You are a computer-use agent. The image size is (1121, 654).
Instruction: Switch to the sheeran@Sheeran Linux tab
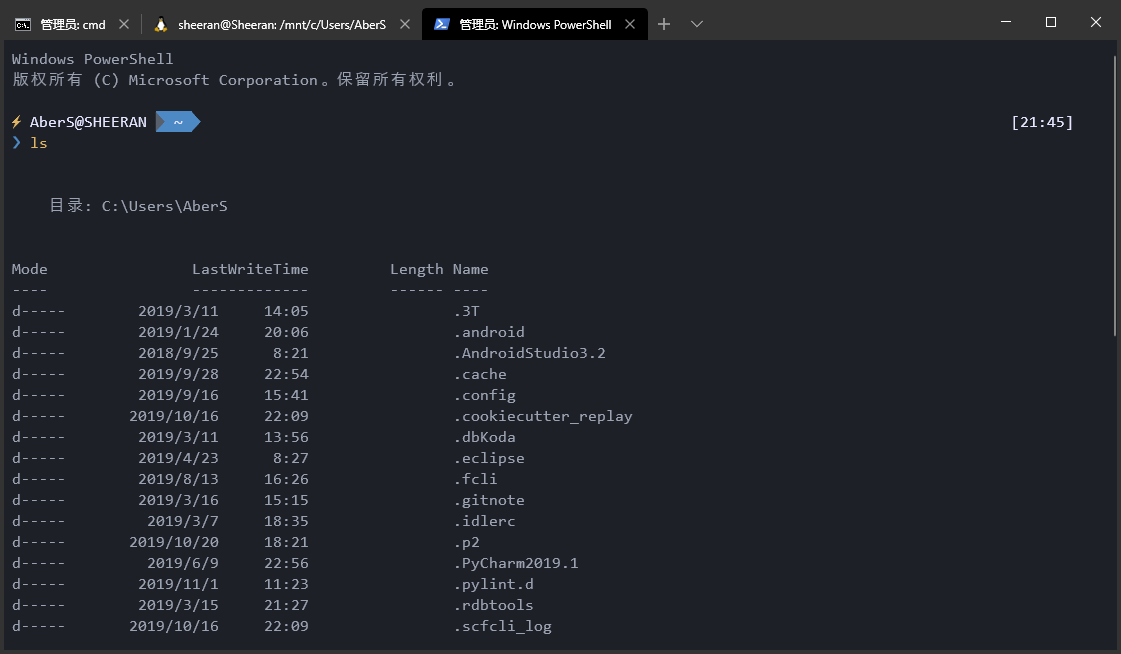tap(281, 24)
